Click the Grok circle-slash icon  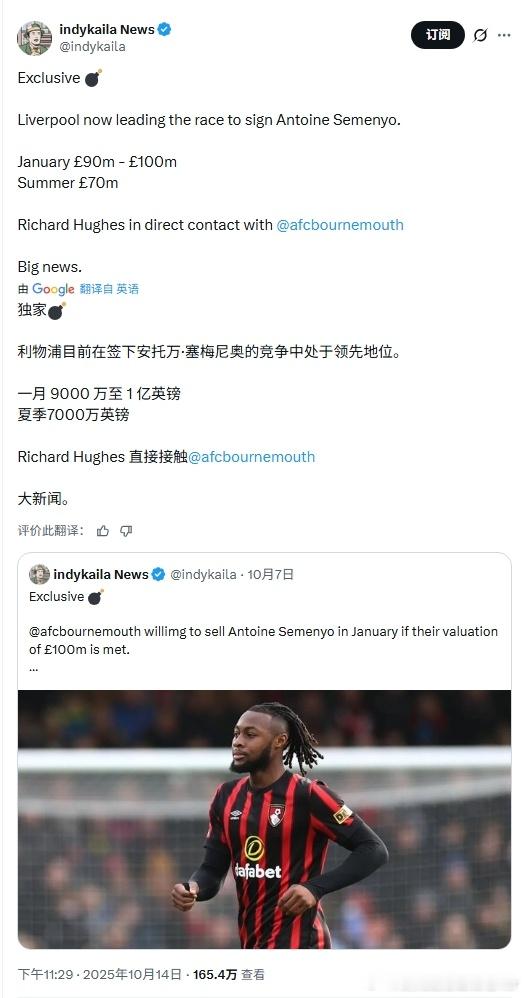(480, 36)
